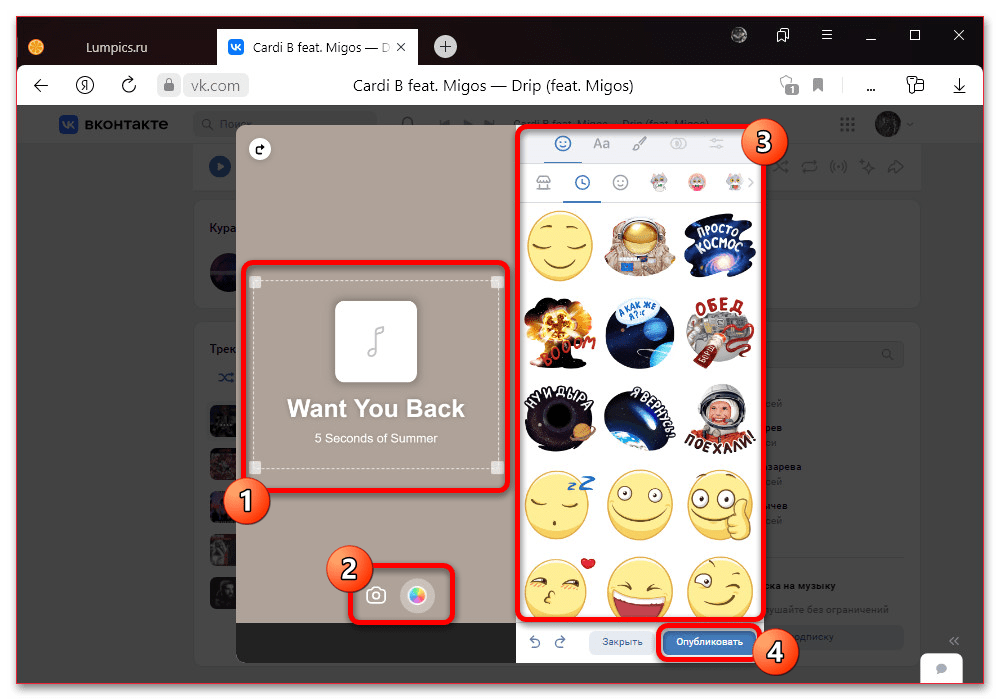This screenshot has height=700, width=1000.
Task: Rotate the story canvas with arrow icon
Action: [x=260, y=149]
